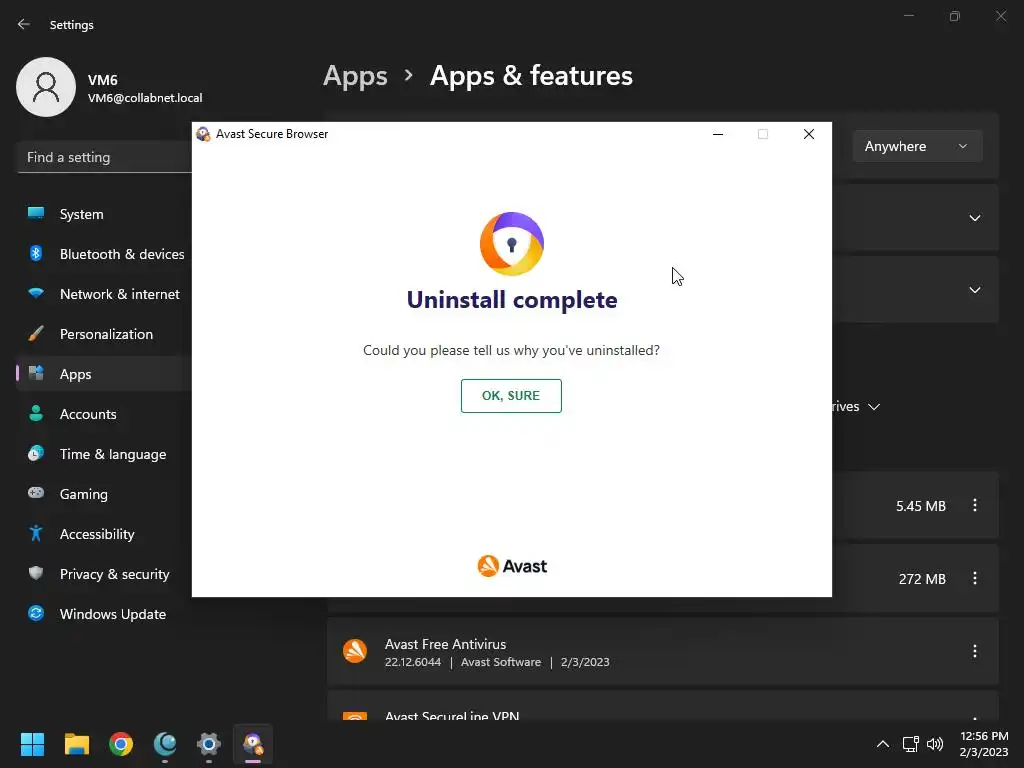Click the Personalization paintbrush icon
Screen dimensions: 1024x768
point(36,333)
